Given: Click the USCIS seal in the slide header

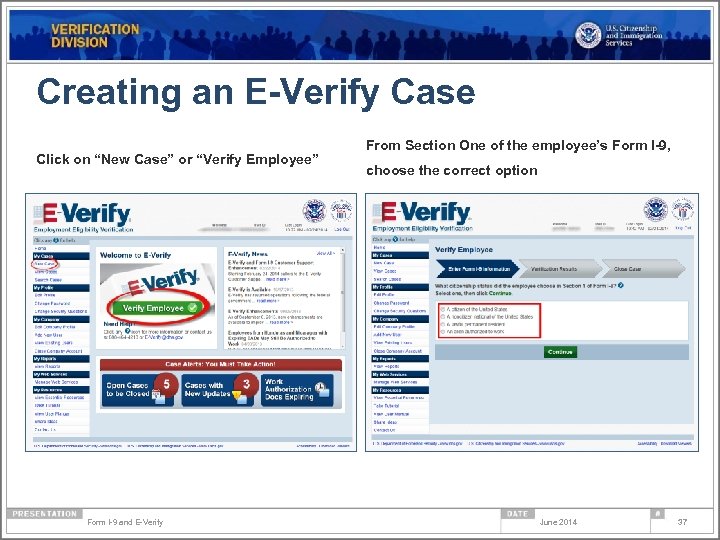Looking at the screenshot, I should click(588, 35).
